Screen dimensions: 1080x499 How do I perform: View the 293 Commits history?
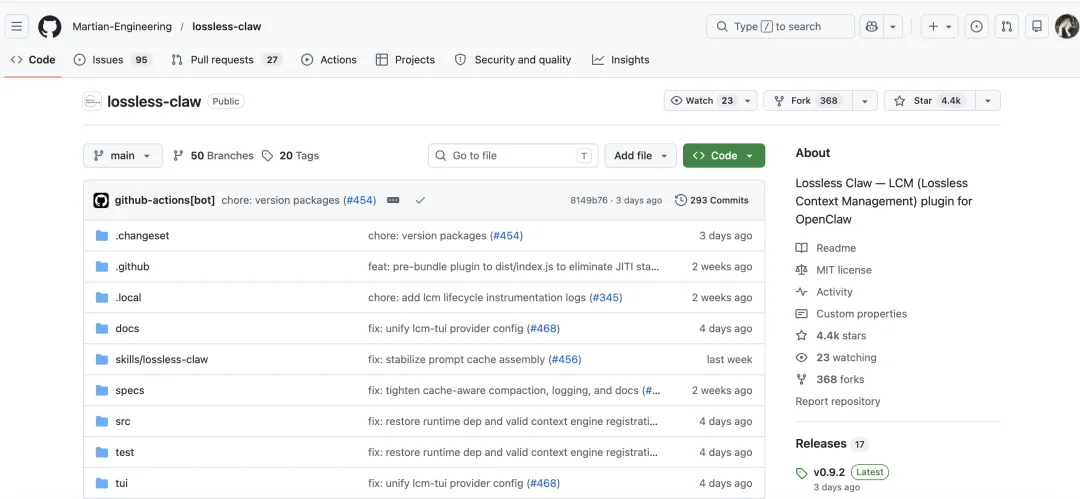click(x=712, y=200)
